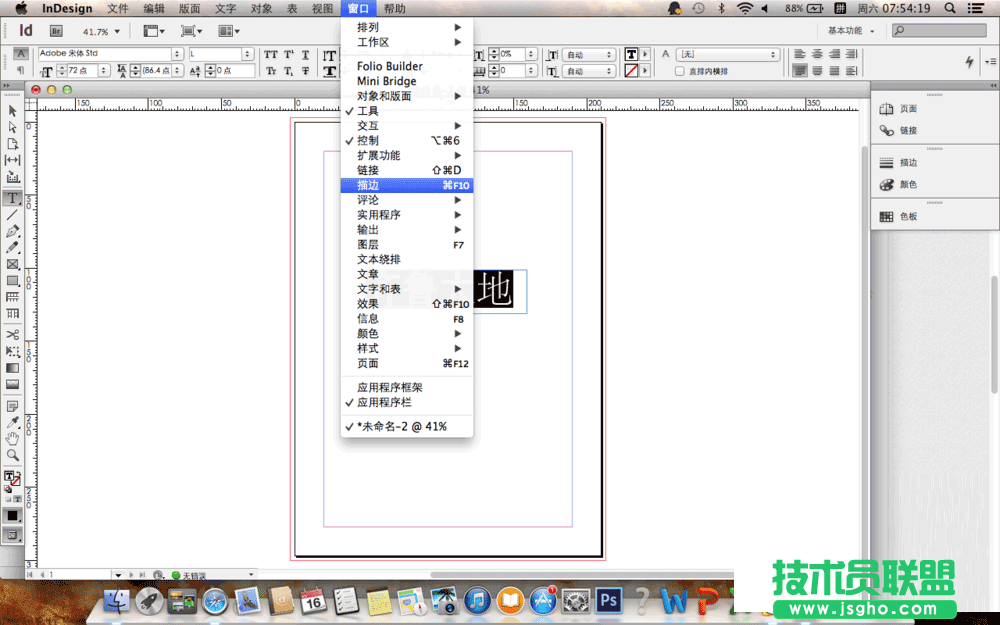Select the Pen tool
The width and height of the screenshot is (1000, 625).
click(x=12, y=231)
